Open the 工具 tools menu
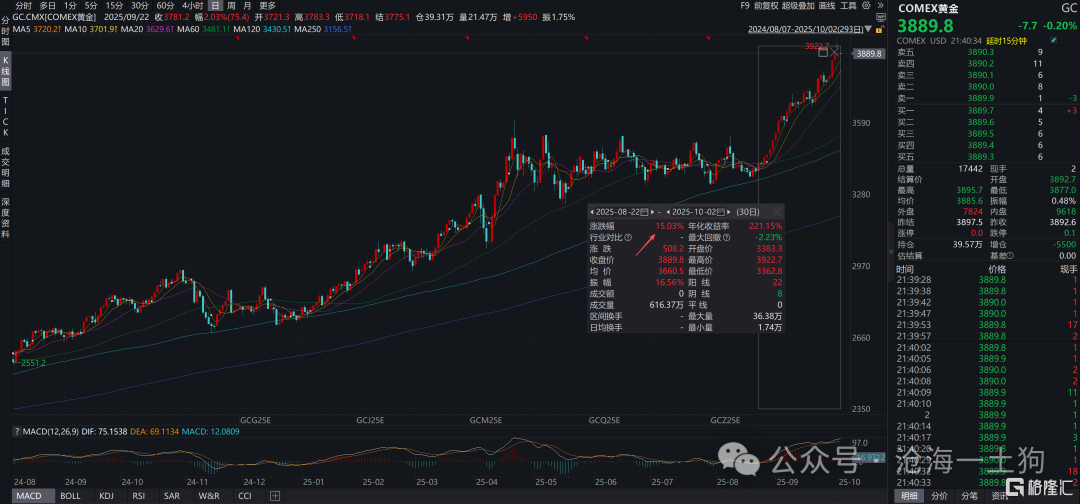 tap(848, 6)
